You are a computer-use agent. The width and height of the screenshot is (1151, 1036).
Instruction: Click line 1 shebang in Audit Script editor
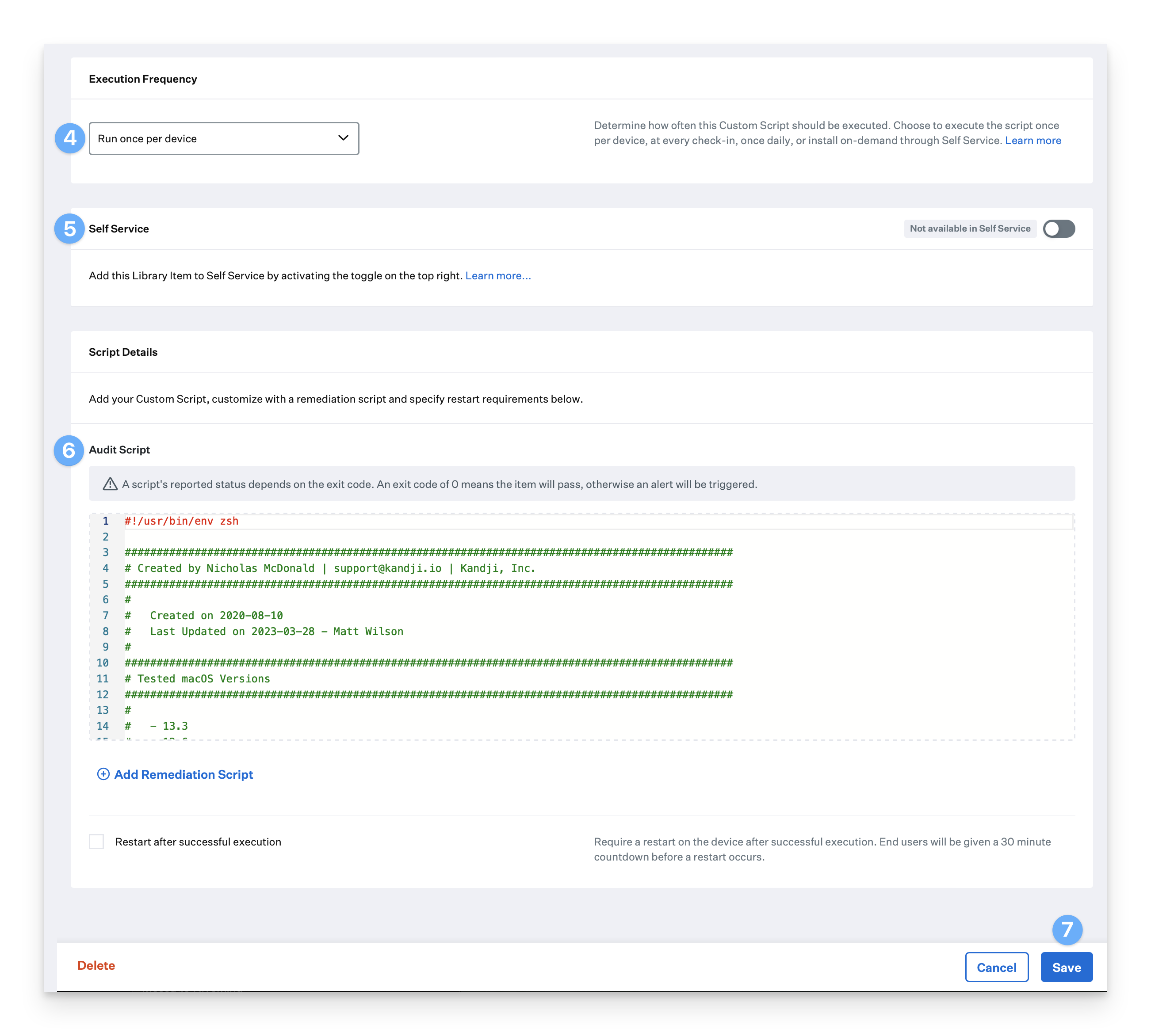coord(181,521)
